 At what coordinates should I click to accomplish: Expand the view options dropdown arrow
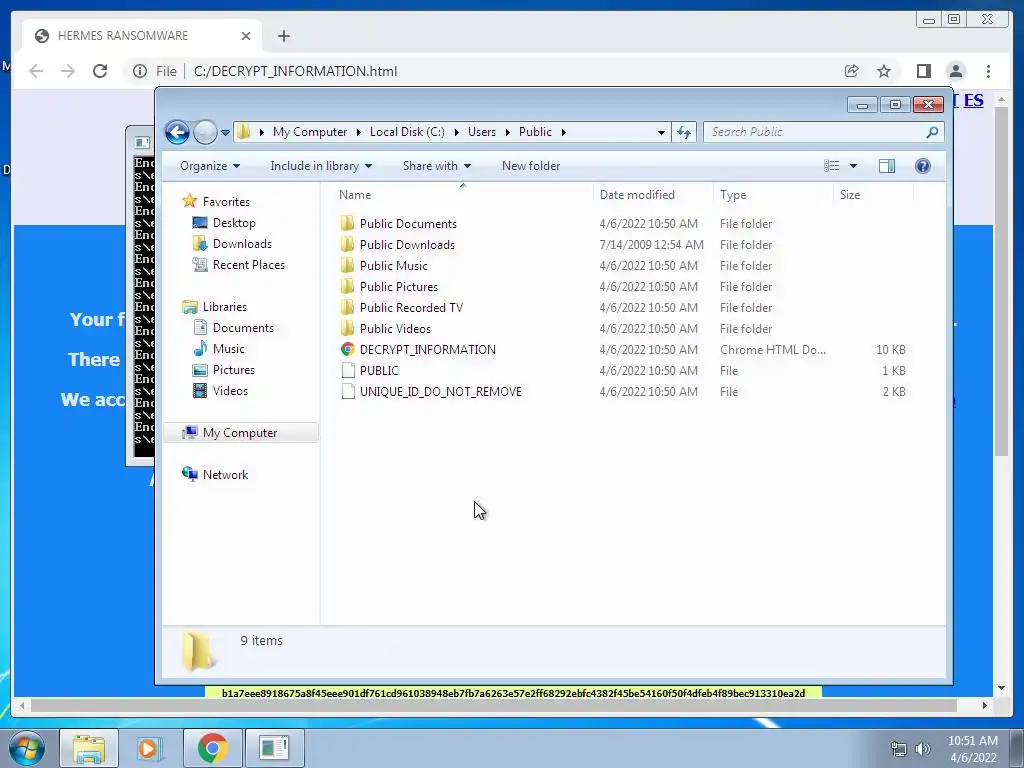pos(853,166)
